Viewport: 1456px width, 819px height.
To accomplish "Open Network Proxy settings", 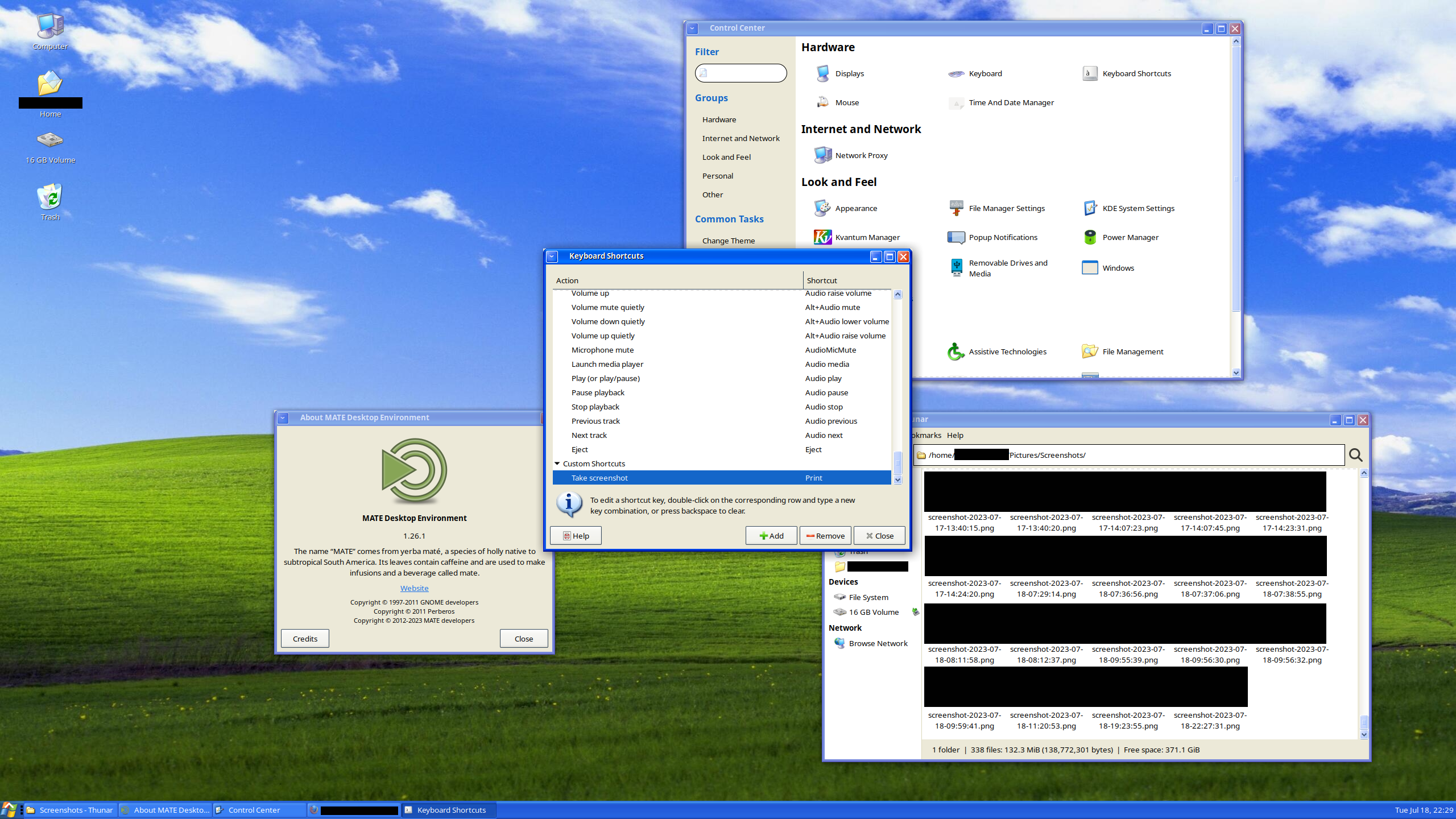I will tap(851, 155).
